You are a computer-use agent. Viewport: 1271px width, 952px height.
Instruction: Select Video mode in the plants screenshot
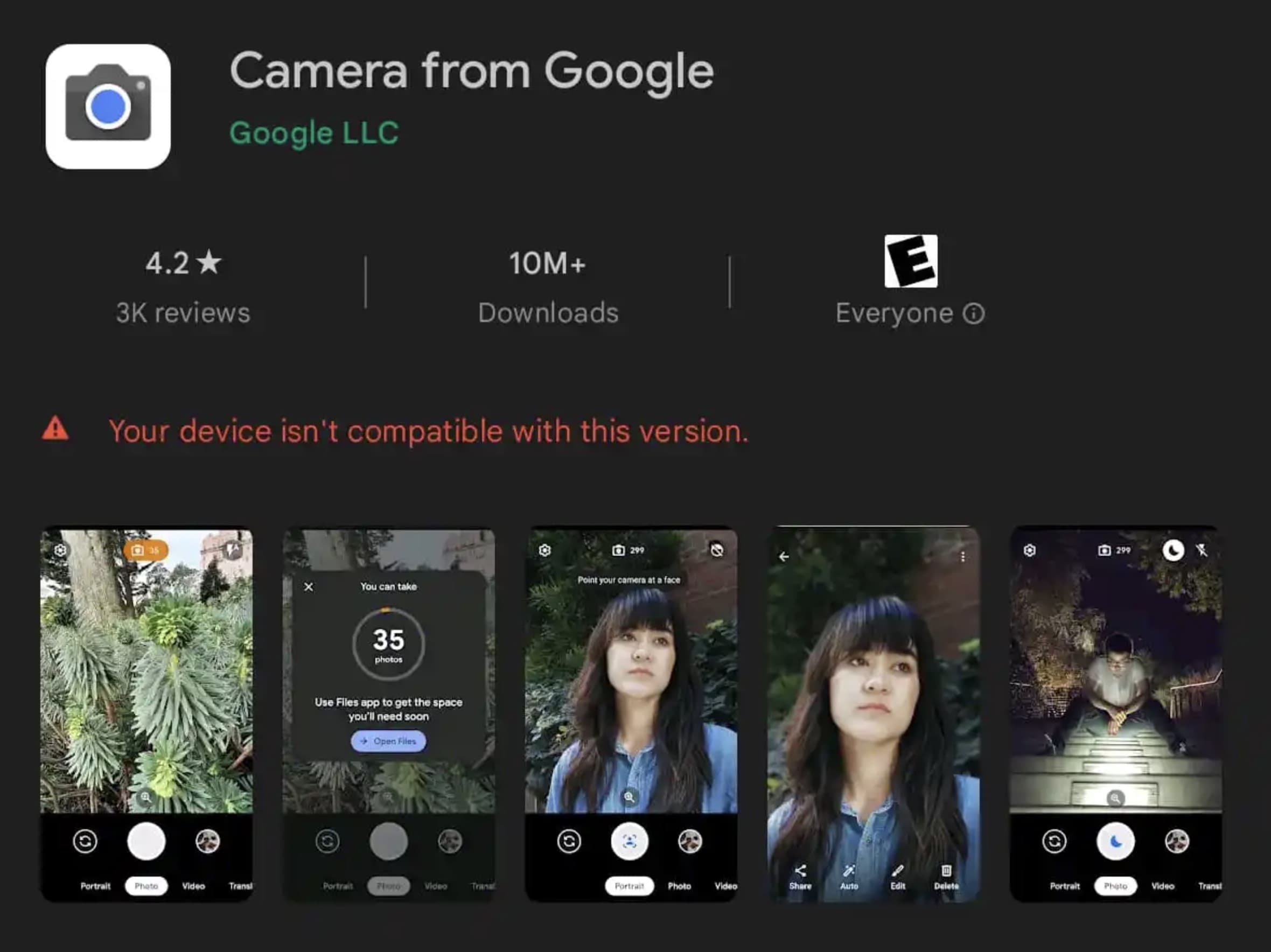pyautogui.click(x=194, y=886)
